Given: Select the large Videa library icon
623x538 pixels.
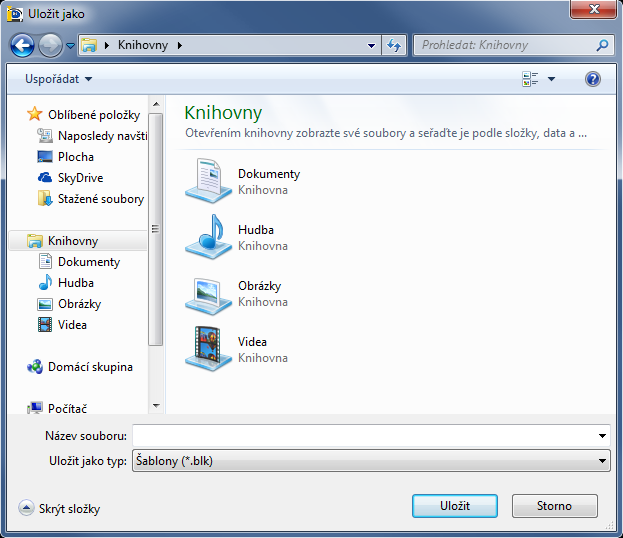Looking at the screenshot, I should 208,349.
